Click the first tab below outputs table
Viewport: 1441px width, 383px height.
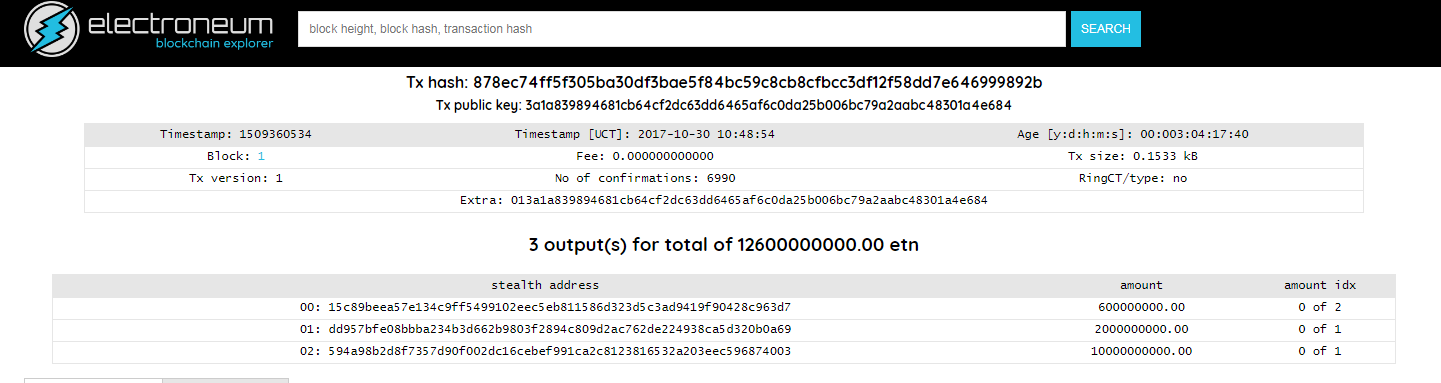[93, 381]
